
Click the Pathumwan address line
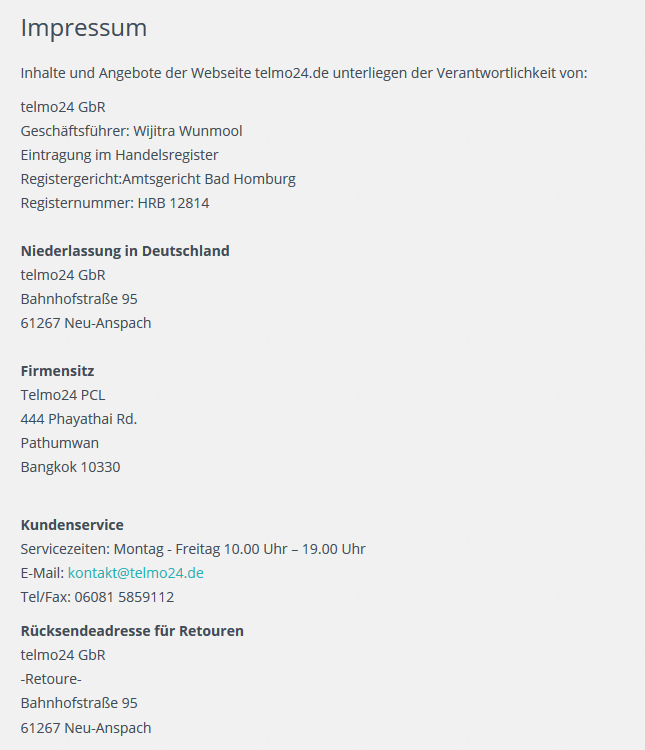point(60,443)
